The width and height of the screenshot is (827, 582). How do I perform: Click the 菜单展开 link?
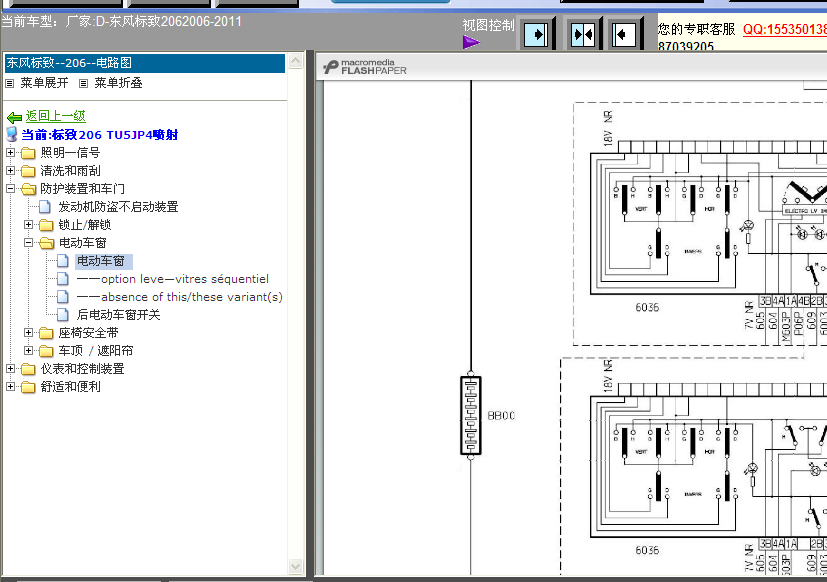point(44,83)
